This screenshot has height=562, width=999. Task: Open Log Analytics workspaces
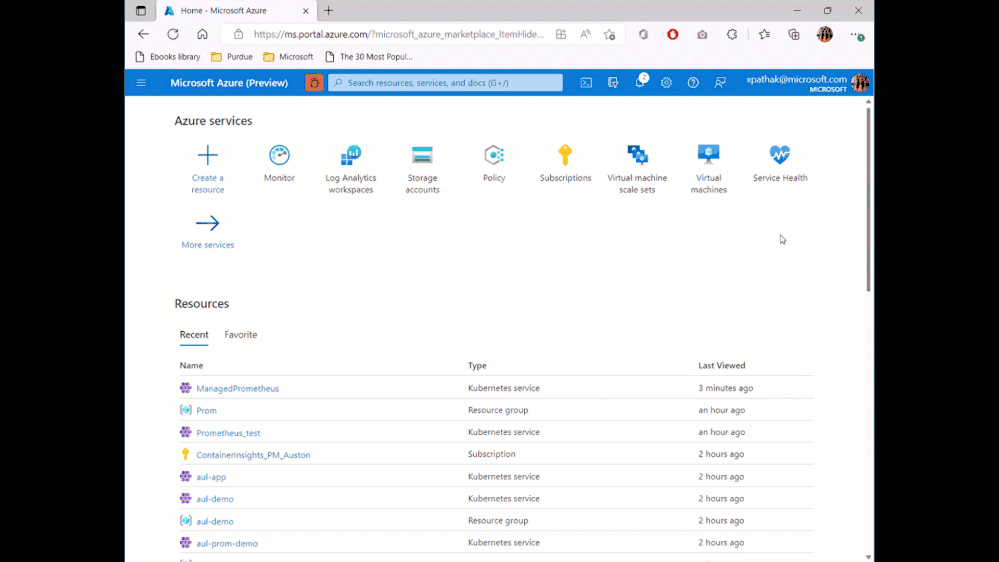coord(350,155)
